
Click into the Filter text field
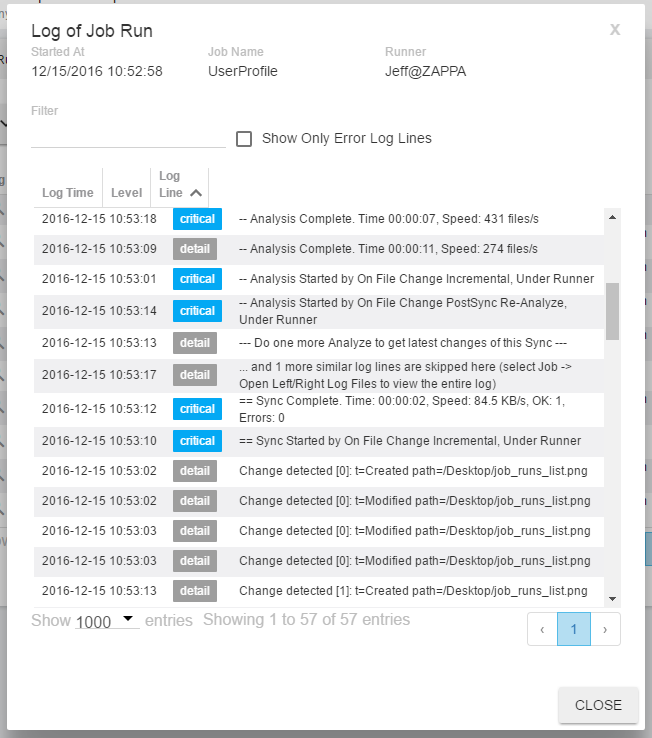[128, 136]
